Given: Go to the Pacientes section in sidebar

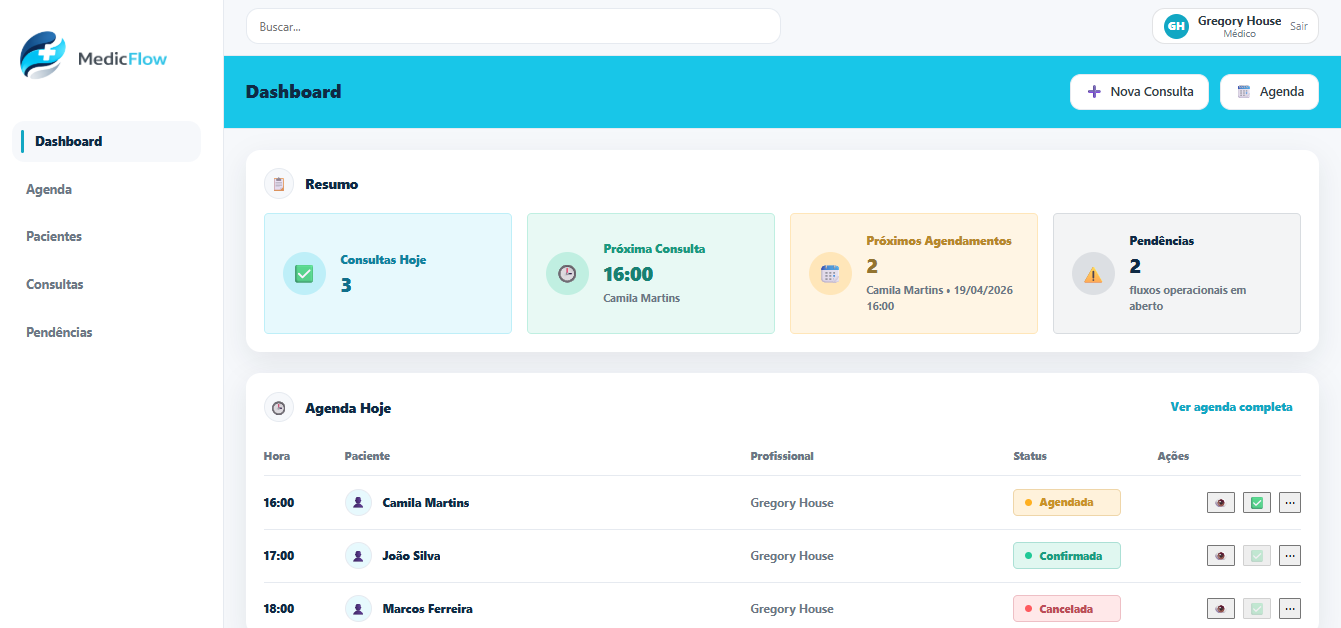Looking at the screenshot, I should click(x=54, y=236).
